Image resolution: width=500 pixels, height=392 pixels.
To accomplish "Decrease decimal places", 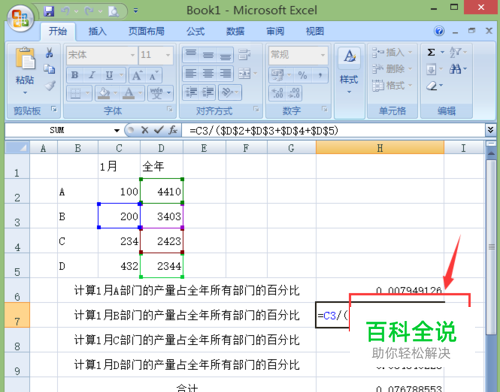I will 294,93.
